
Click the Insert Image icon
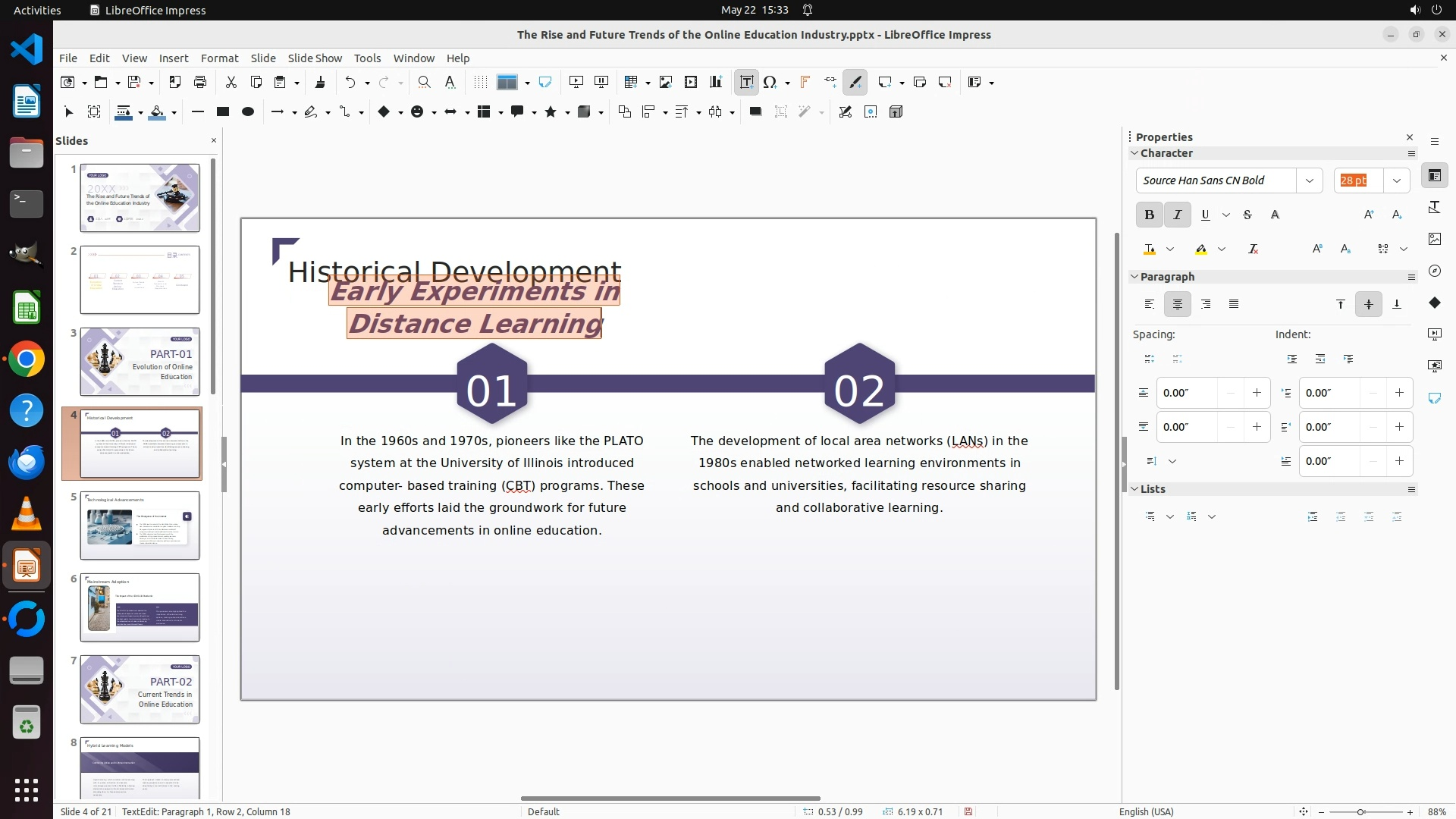point(666,82)
